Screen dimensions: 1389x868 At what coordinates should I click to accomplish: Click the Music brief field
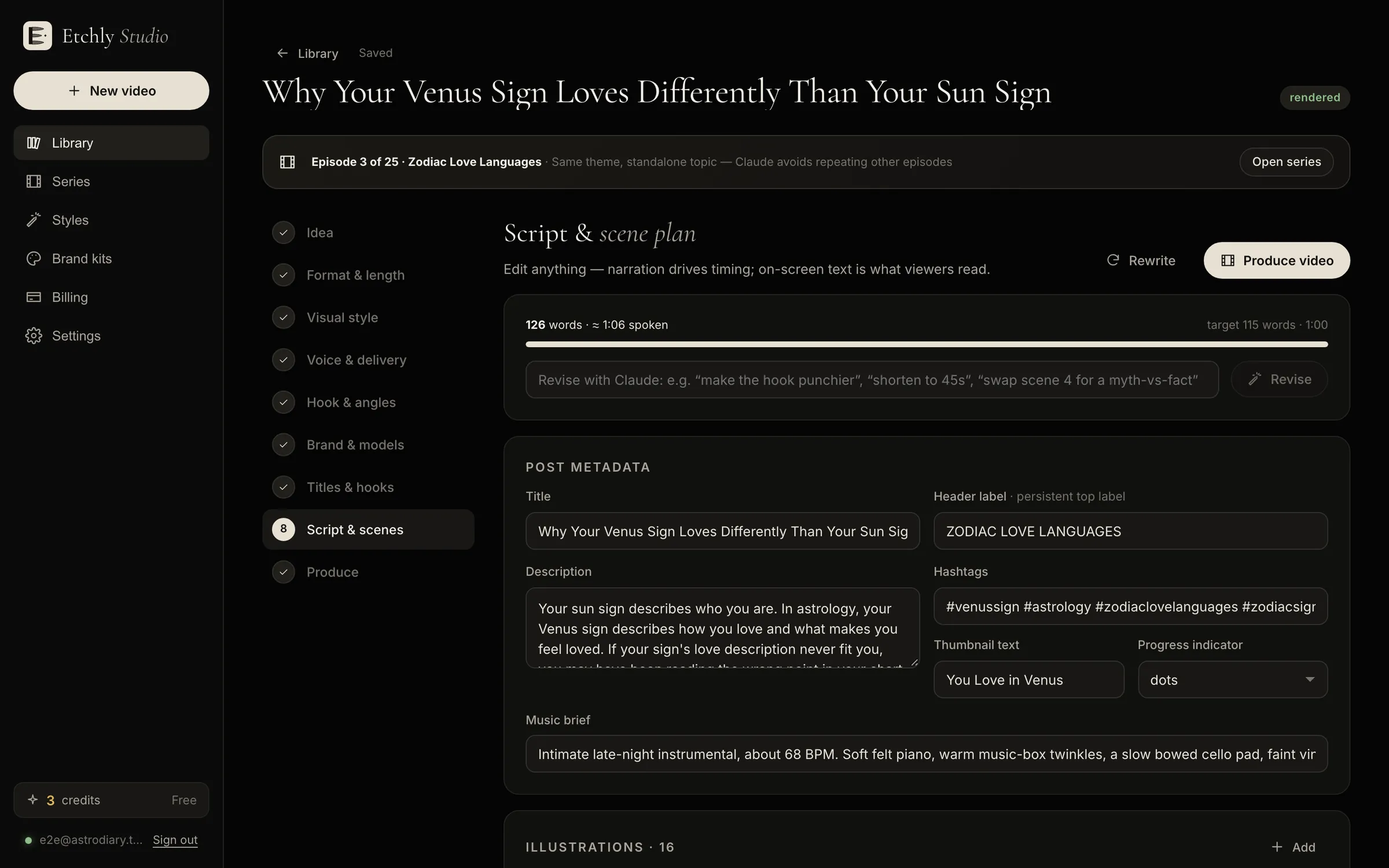926,754
